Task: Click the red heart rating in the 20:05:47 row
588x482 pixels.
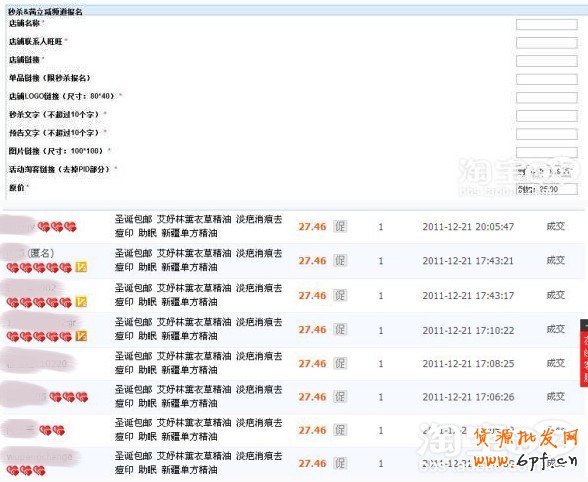Action: (x=57, y=227)
